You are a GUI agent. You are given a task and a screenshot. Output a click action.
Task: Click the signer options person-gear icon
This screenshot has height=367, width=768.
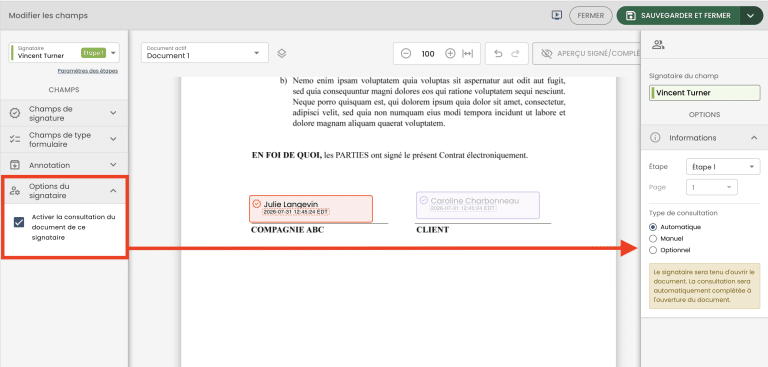pos(15,191)
